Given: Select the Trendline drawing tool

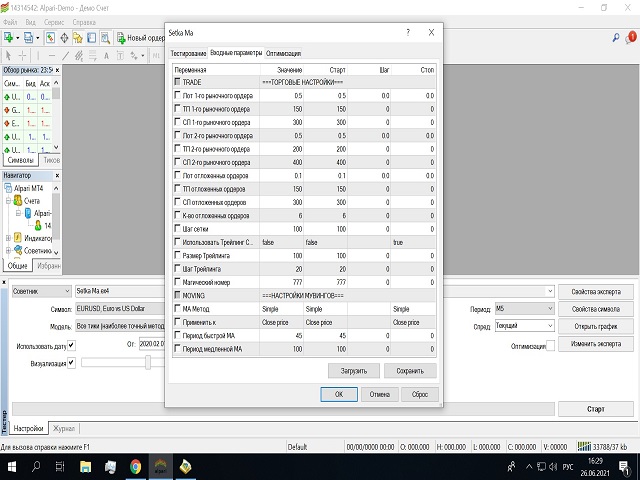Looking at the screenshot, I should 65,56.
